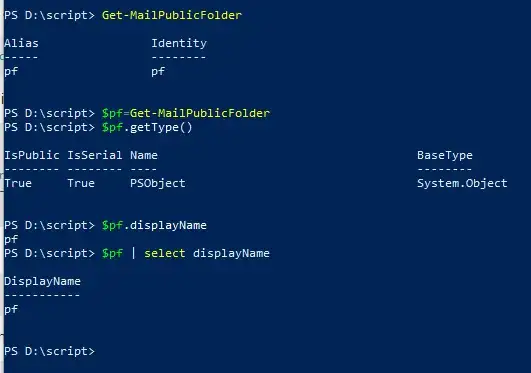Screen dimensions: 531x373
Task: Click the Identity column header
Action: (179, 44)
